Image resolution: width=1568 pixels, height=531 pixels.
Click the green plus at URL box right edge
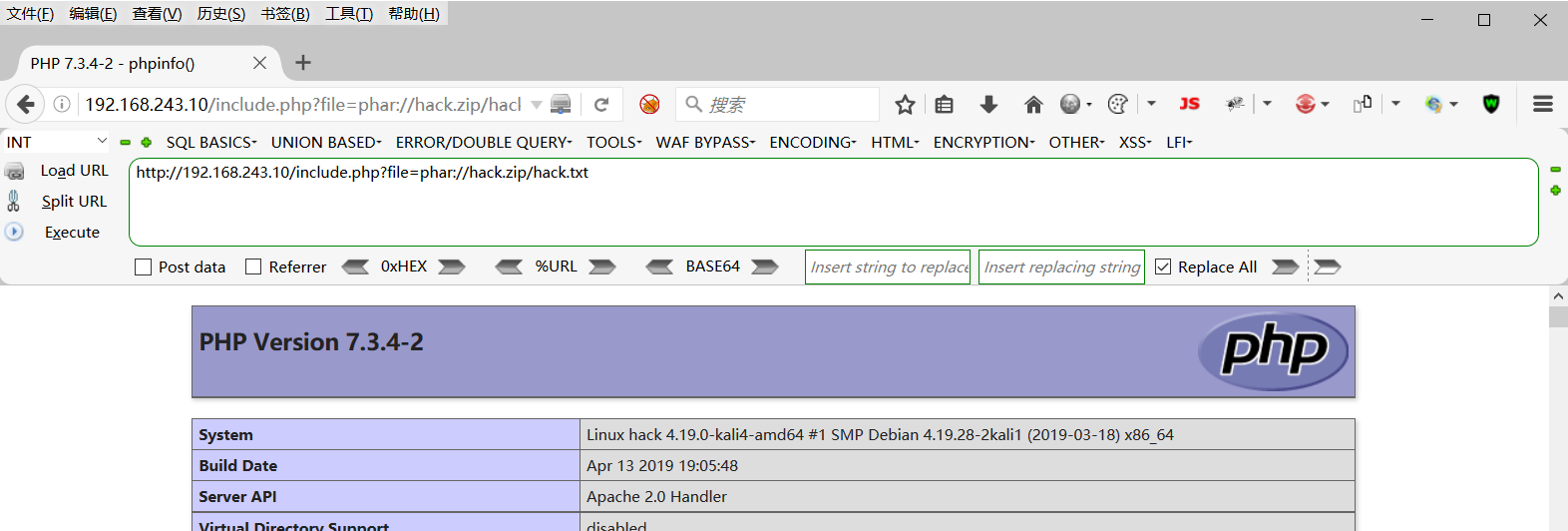pyautogui.click(x=1555, y=190)
